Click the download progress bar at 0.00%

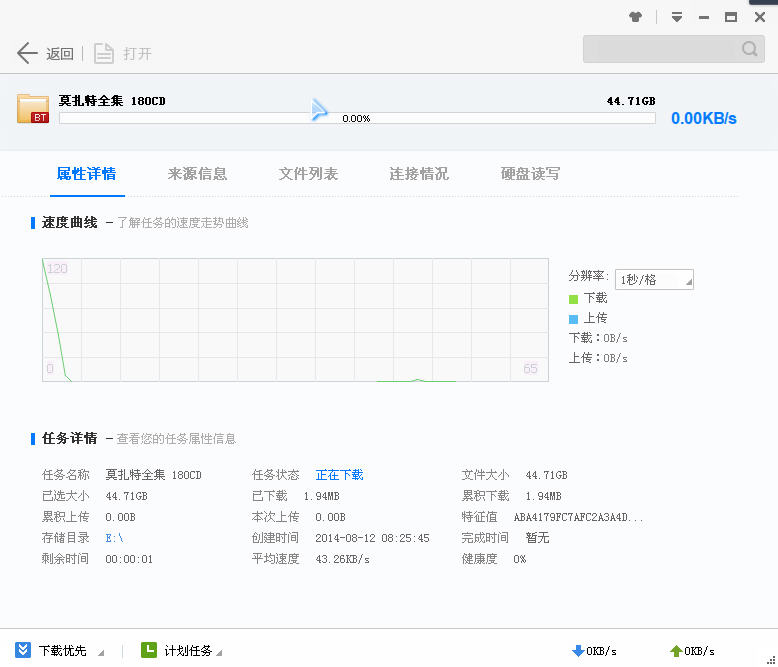click(x=357, y=118)
